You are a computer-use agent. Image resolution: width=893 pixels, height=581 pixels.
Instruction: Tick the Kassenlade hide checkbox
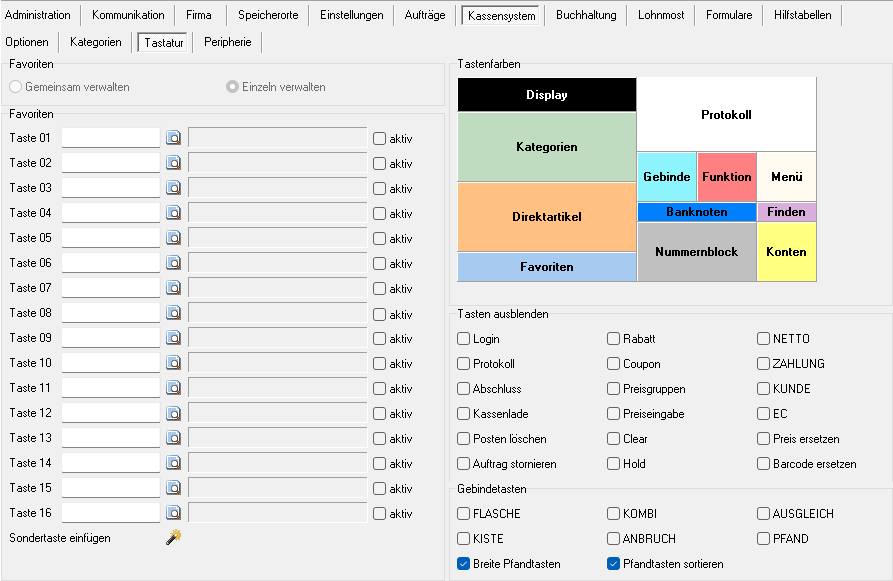click(464, 414)
